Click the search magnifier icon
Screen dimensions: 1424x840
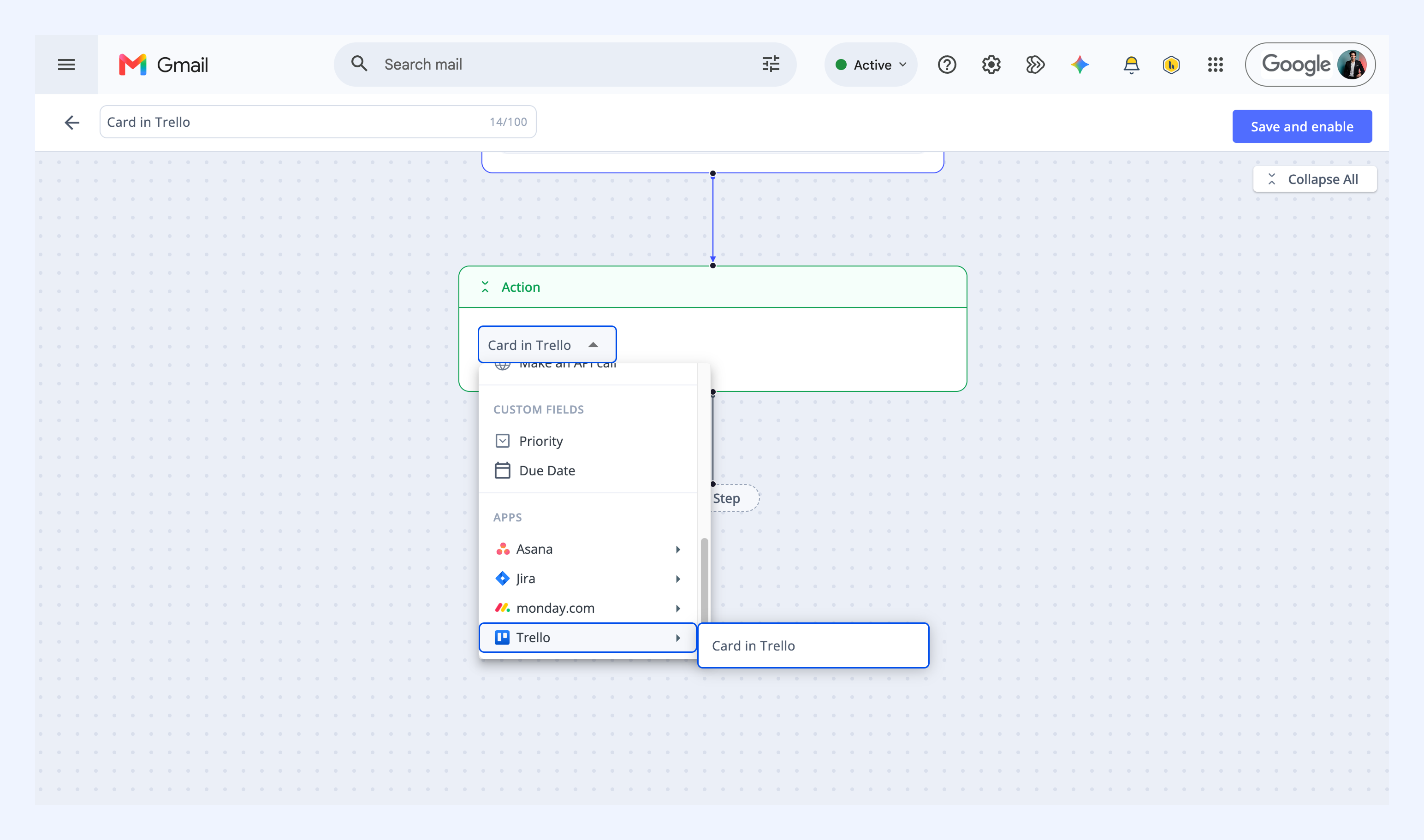coord(359,64)
